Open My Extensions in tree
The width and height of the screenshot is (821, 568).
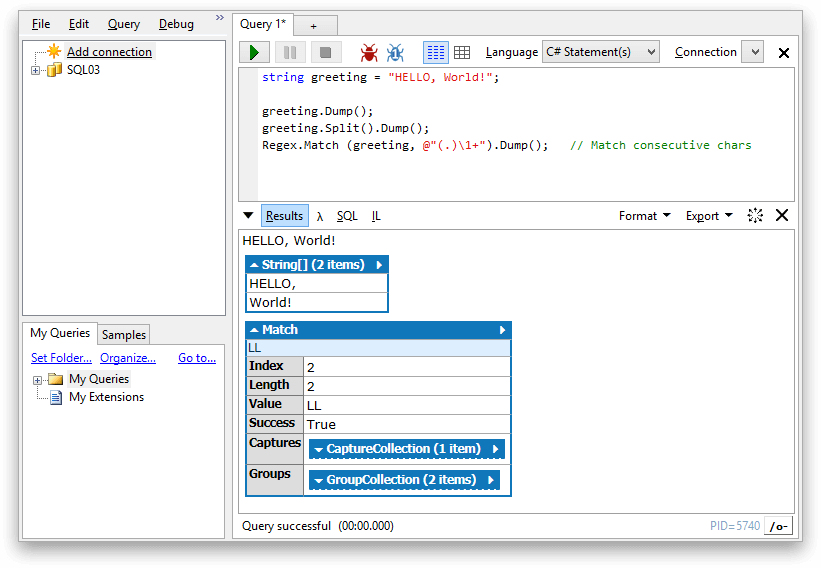(106, 397)
